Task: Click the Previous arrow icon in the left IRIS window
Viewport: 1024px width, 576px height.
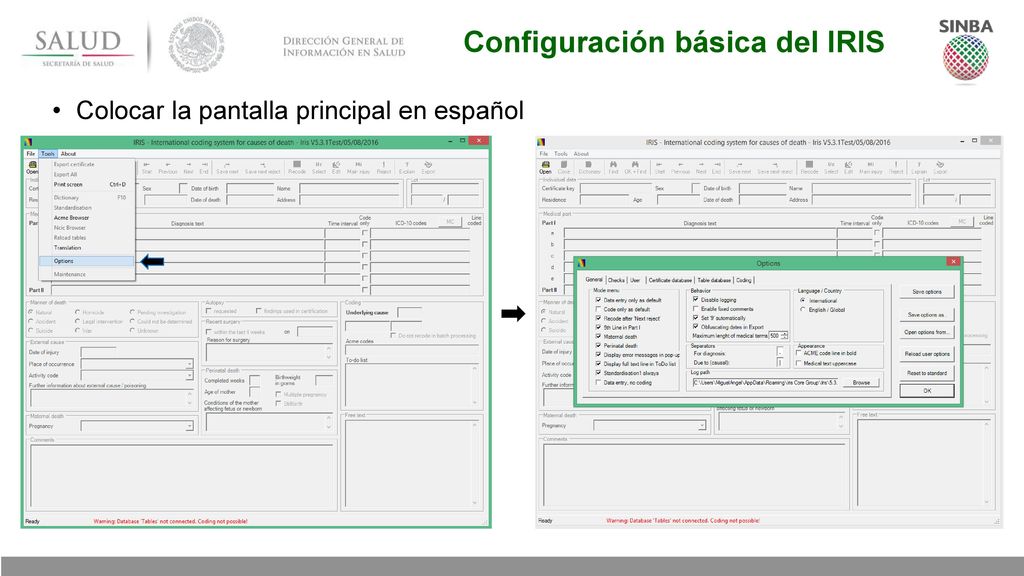Action: 168,167
